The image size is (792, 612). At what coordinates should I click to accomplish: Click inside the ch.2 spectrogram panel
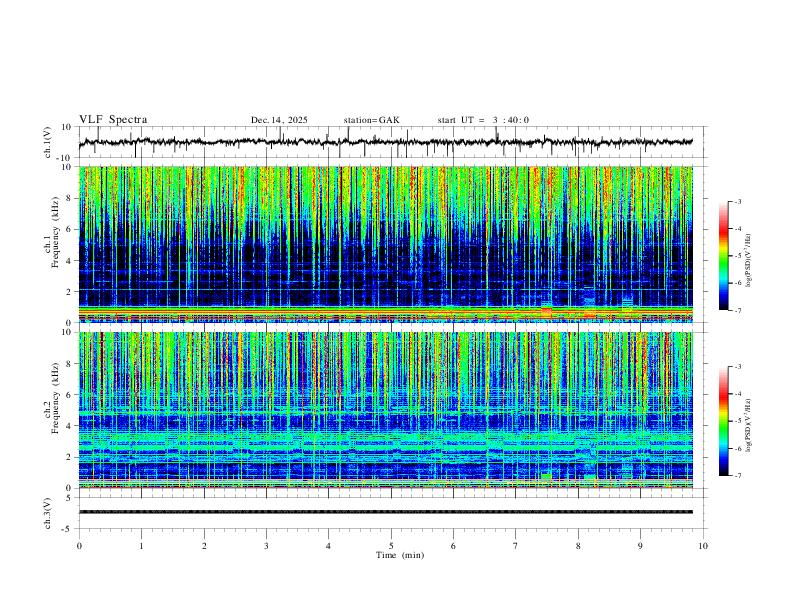pos(386,410)
